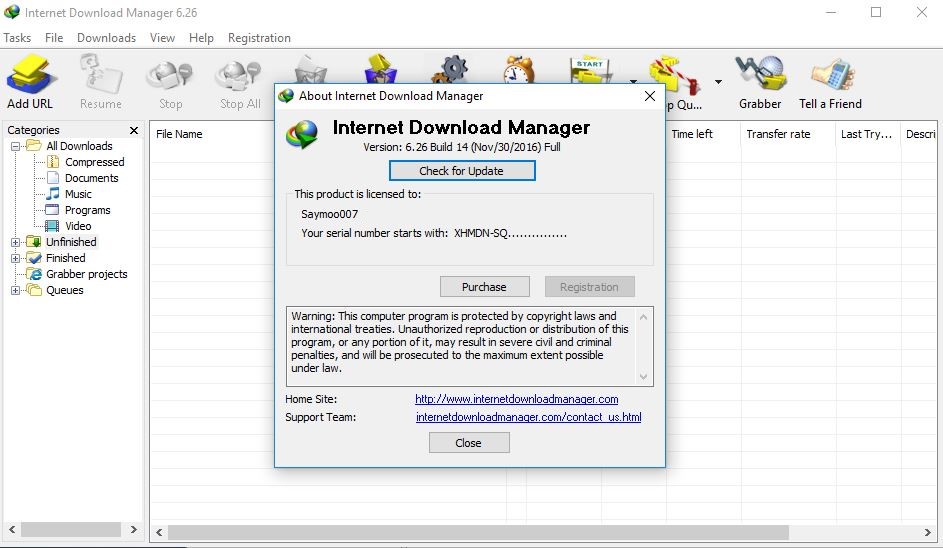Image resolution: width=943 pixels, height=548 pixels.
Task: Select the Unfinished folder
Action: coord(70,242)
